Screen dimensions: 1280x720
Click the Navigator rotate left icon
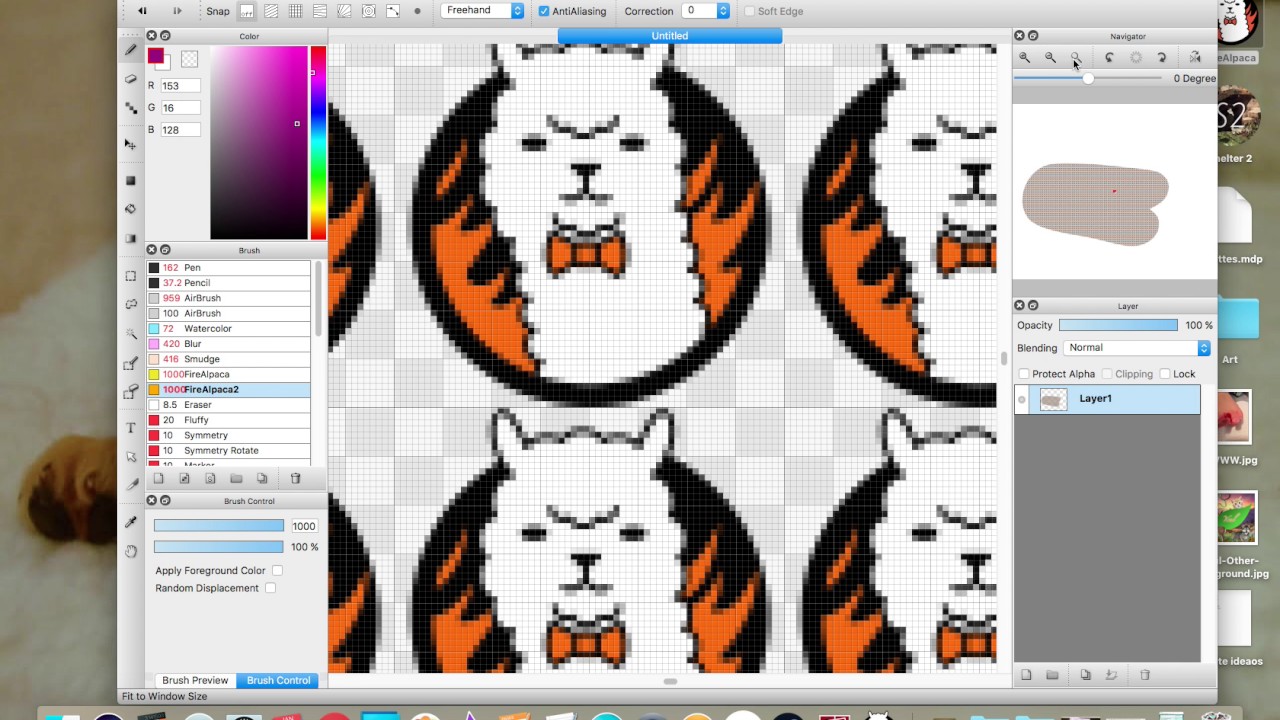(x=1109, y=58)
